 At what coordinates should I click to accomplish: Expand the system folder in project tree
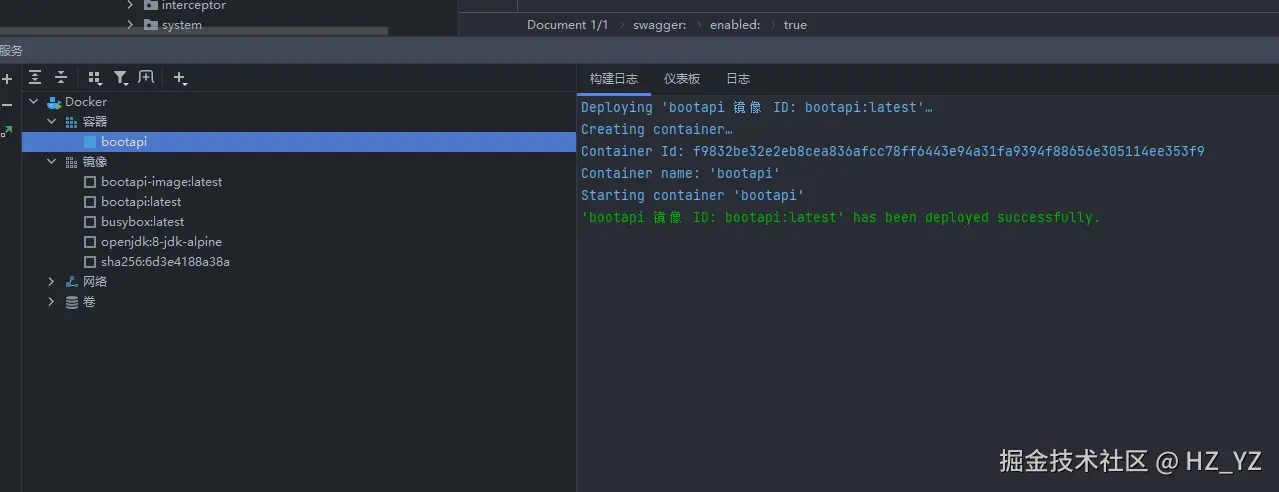point(130,25)
